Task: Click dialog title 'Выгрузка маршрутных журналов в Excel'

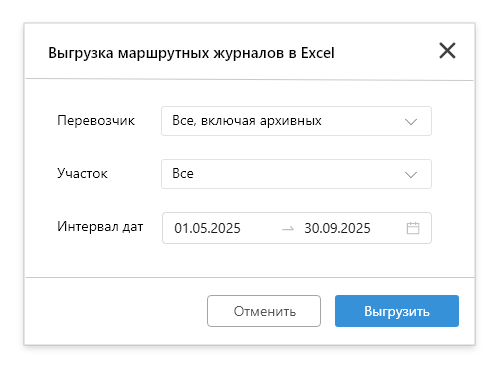Action: click(x=191, y=53)
